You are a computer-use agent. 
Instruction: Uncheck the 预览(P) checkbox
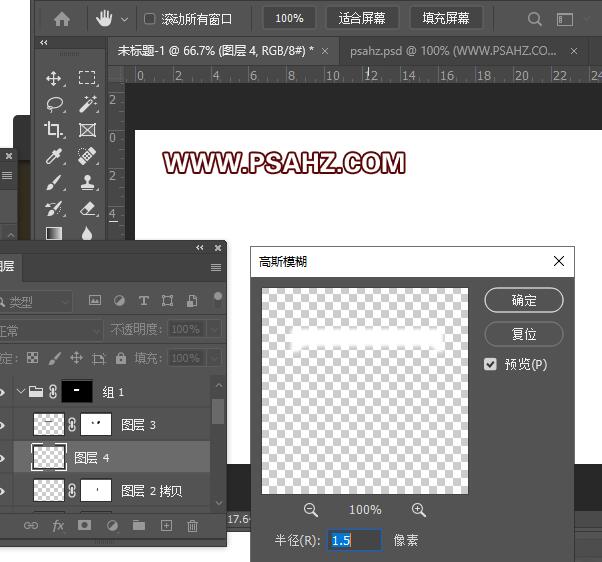pyautogui.click(x=490, y=364)
